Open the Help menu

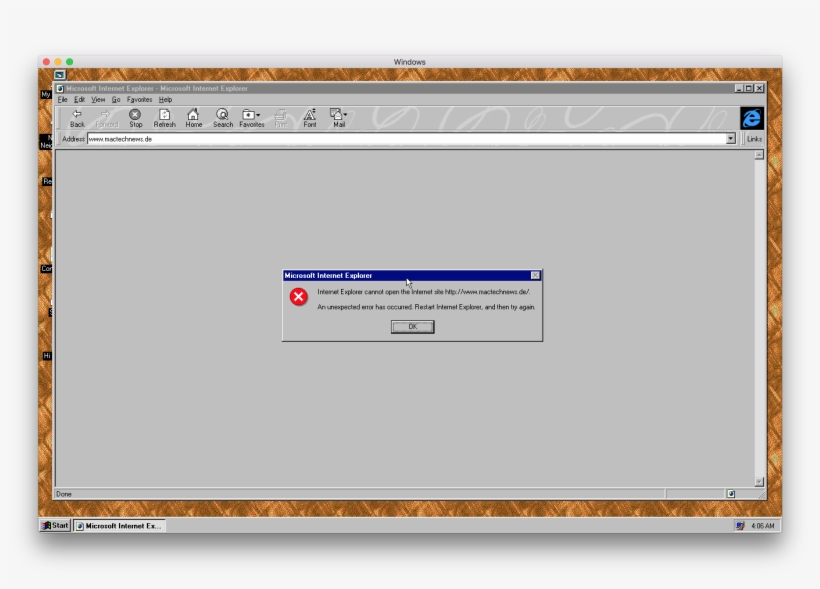click(x=165, y=99)
